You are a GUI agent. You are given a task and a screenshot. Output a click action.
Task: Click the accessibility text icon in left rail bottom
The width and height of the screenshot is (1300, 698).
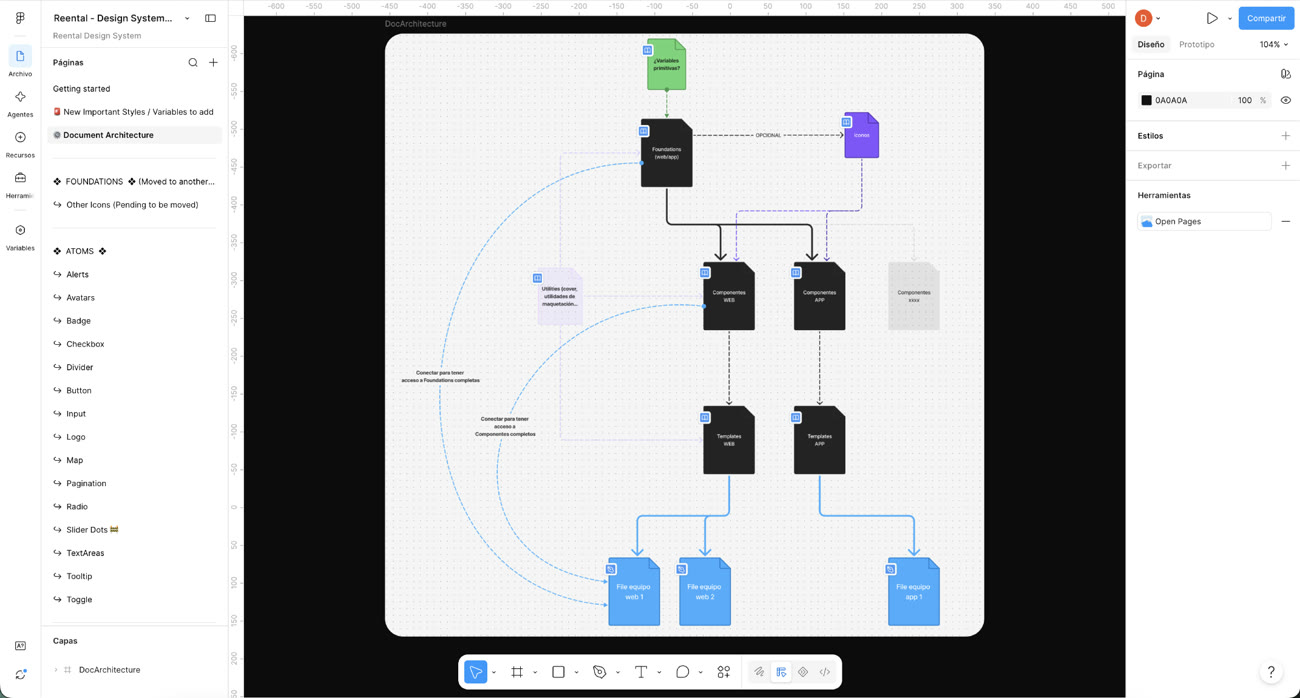[20, 646]
